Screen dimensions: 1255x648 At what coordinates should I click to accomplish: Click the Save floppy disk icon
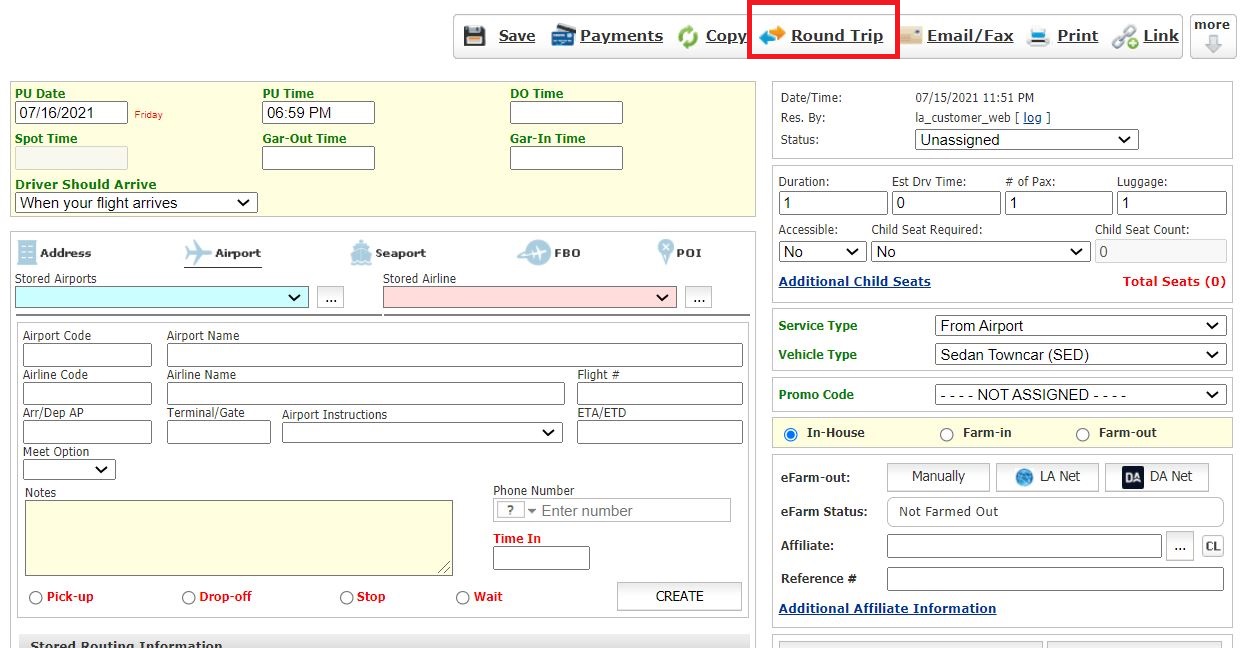tap(475, 36)
